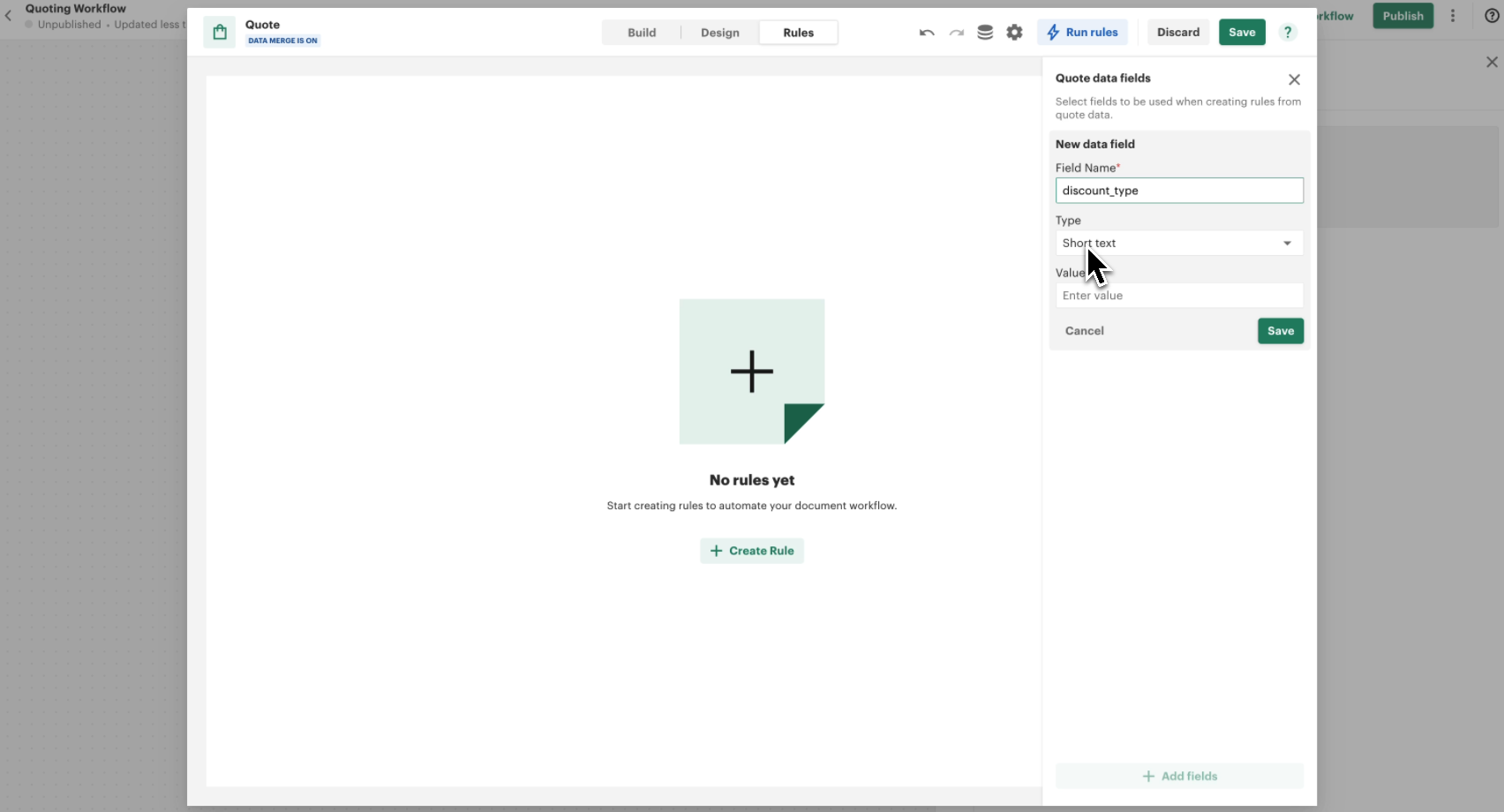Close the Quote data fields panel

(x=1294, y=79)
